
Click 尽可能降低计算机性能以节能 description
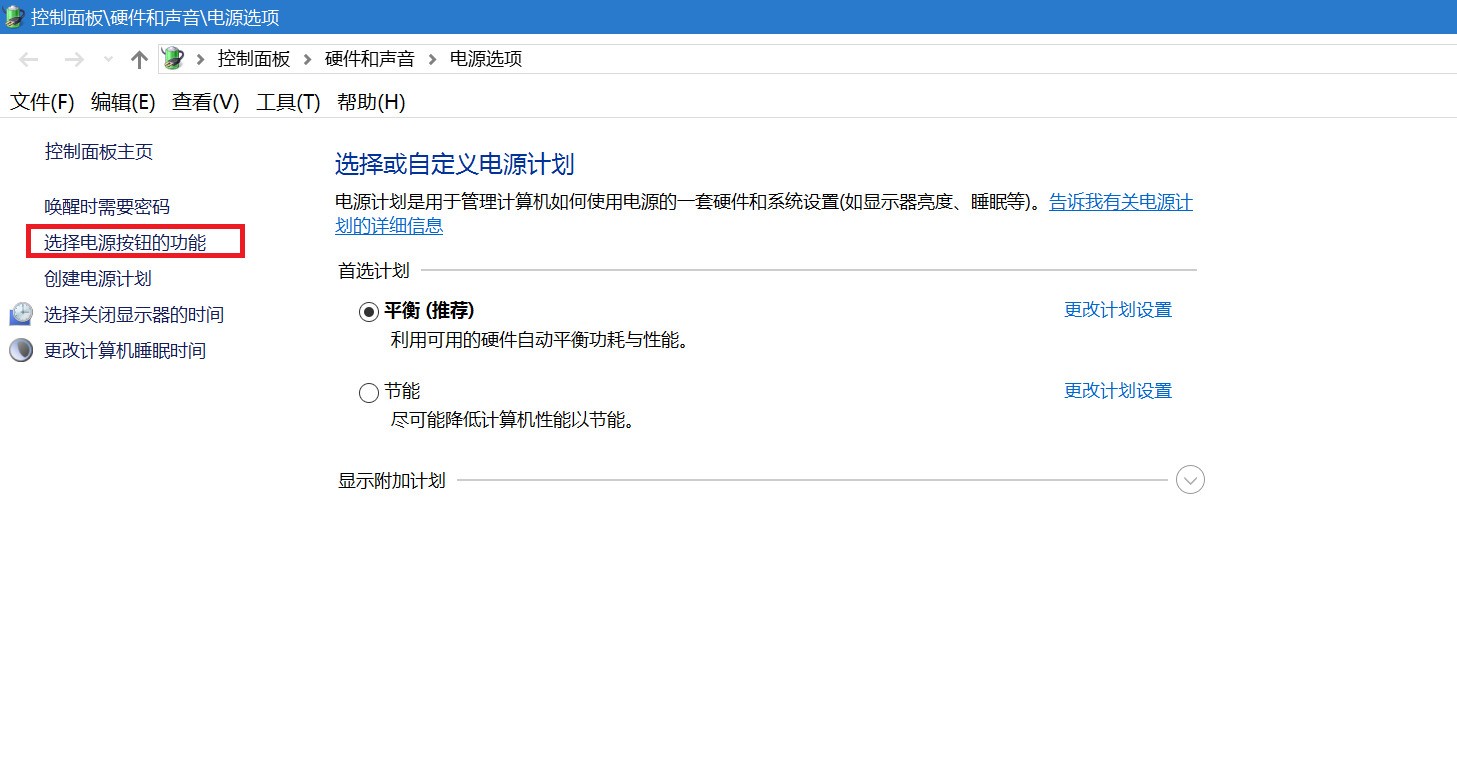click(513, 420)
